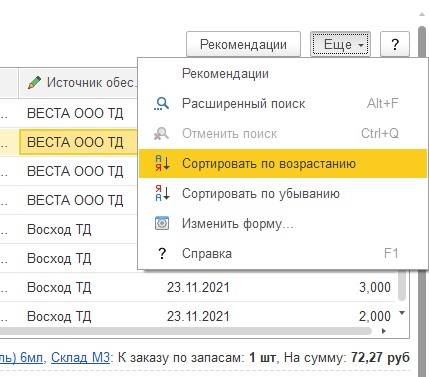Click the table's scroll down arrow
Viewport: 429px width, 377px height.
click(x=402, y=313)
